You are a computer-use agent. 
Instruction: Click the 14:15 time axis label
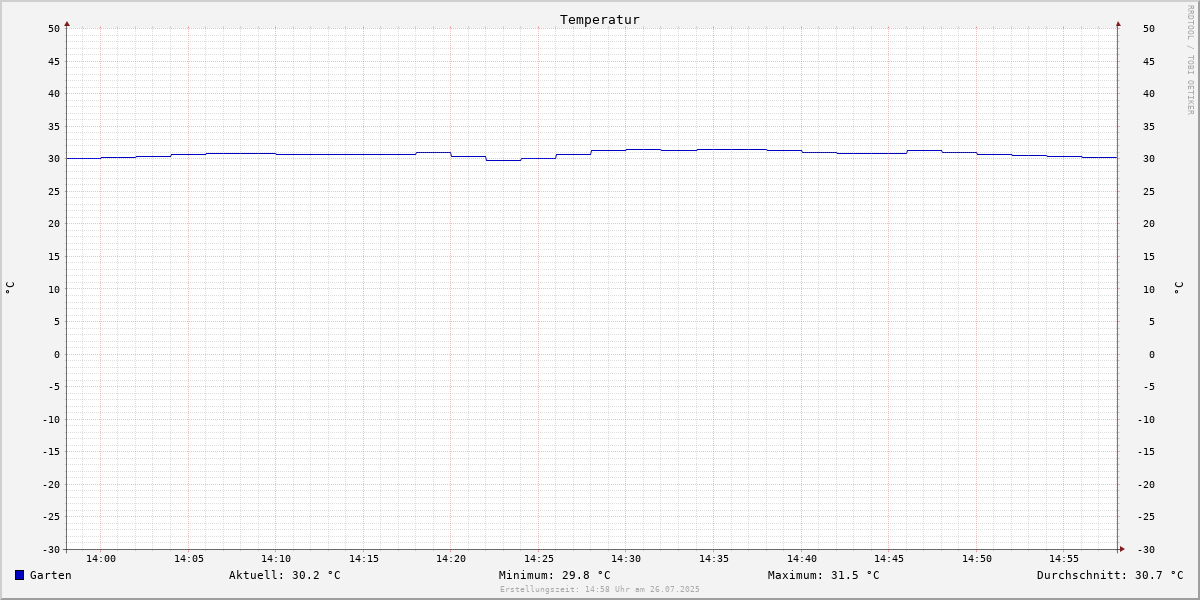[364, 559]
